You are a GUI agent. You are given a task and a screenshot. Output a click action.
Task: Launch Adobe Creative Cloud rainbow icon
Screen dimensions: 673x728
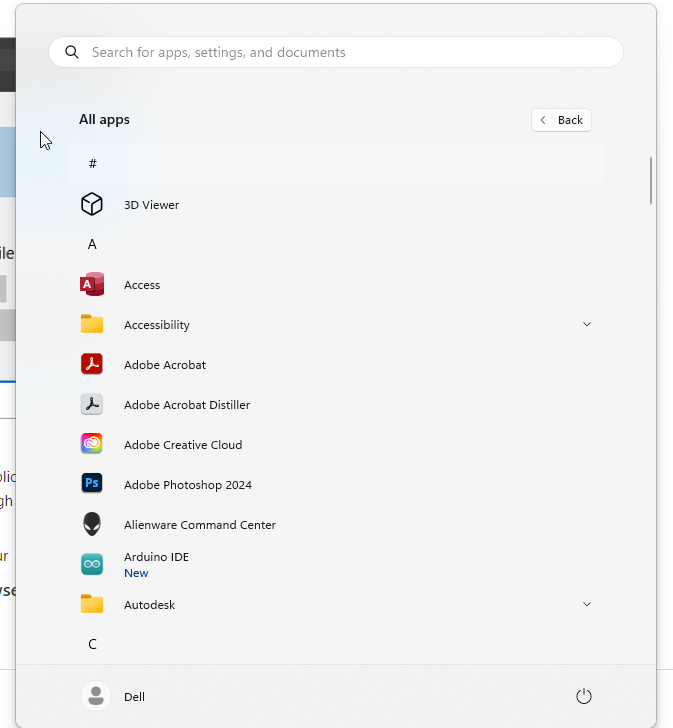coord(92,444)
